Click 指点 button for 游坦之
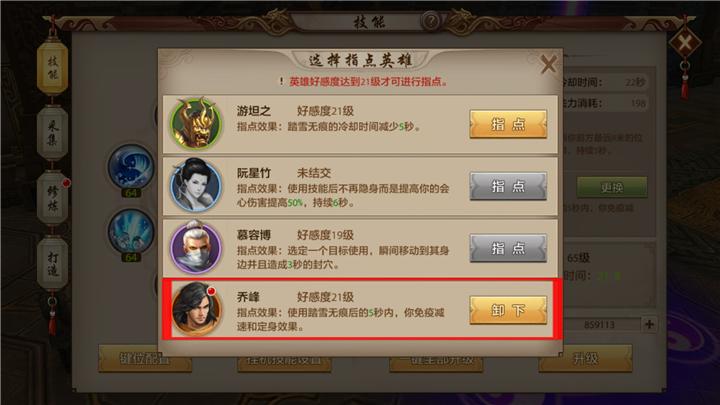The width and height of the screenshot is (720, 405). [508, 124]
